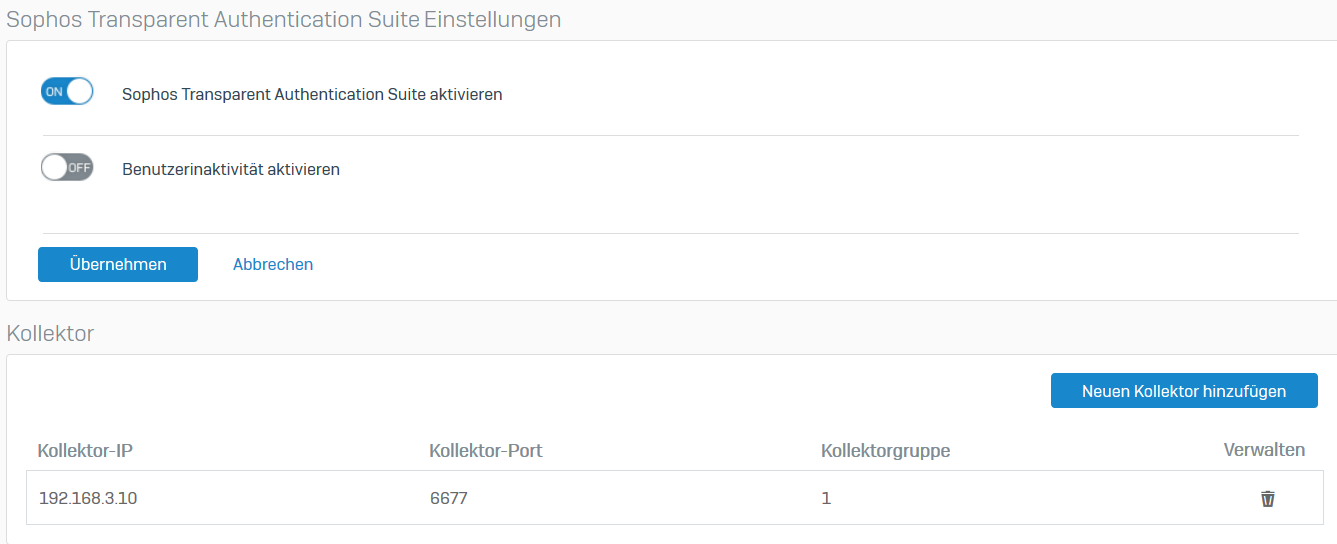Click the 'Sophos Transparent Authentication Suite aktivieren' label
The image size is (1337, 544).
coord(312,95)
